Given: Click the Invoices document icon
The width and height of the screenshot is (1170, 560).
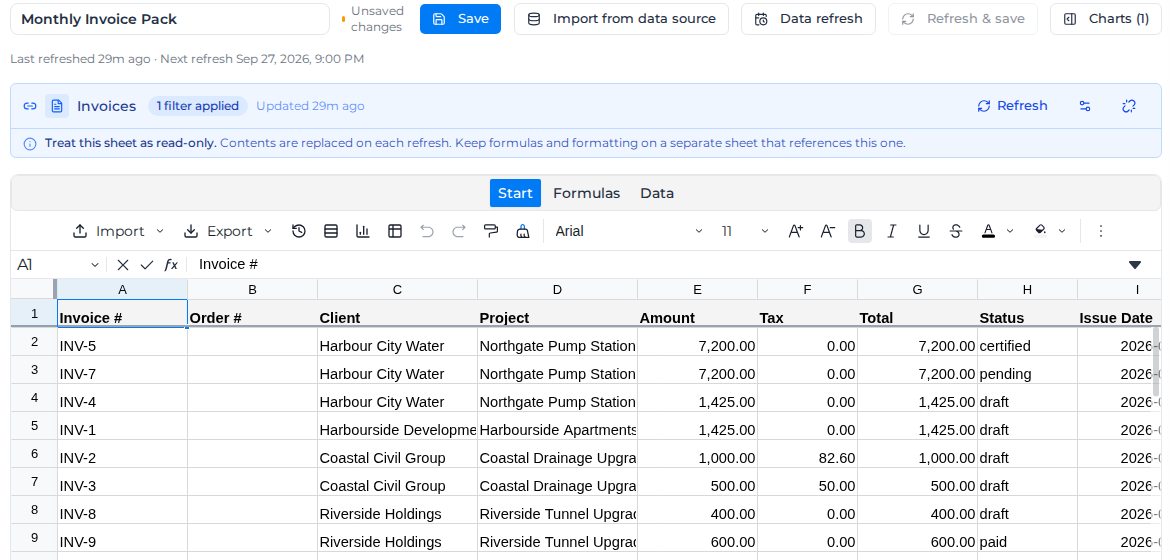Looking at the screenshot, I should (x=57, y=106).
